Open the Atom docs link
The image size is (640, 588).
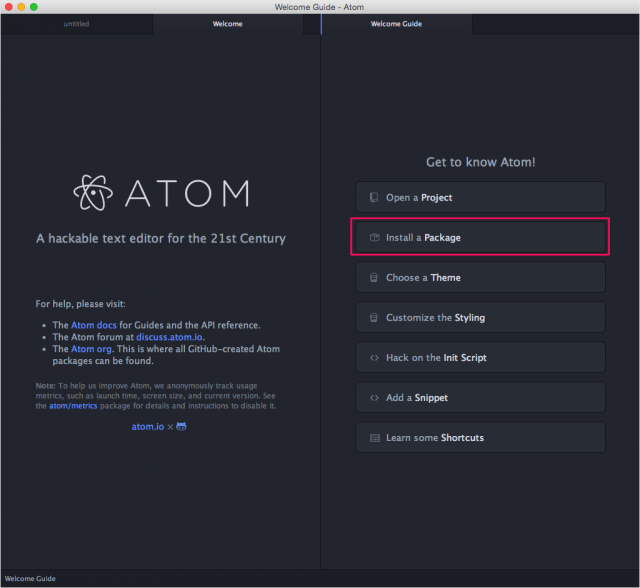[93, 325]
